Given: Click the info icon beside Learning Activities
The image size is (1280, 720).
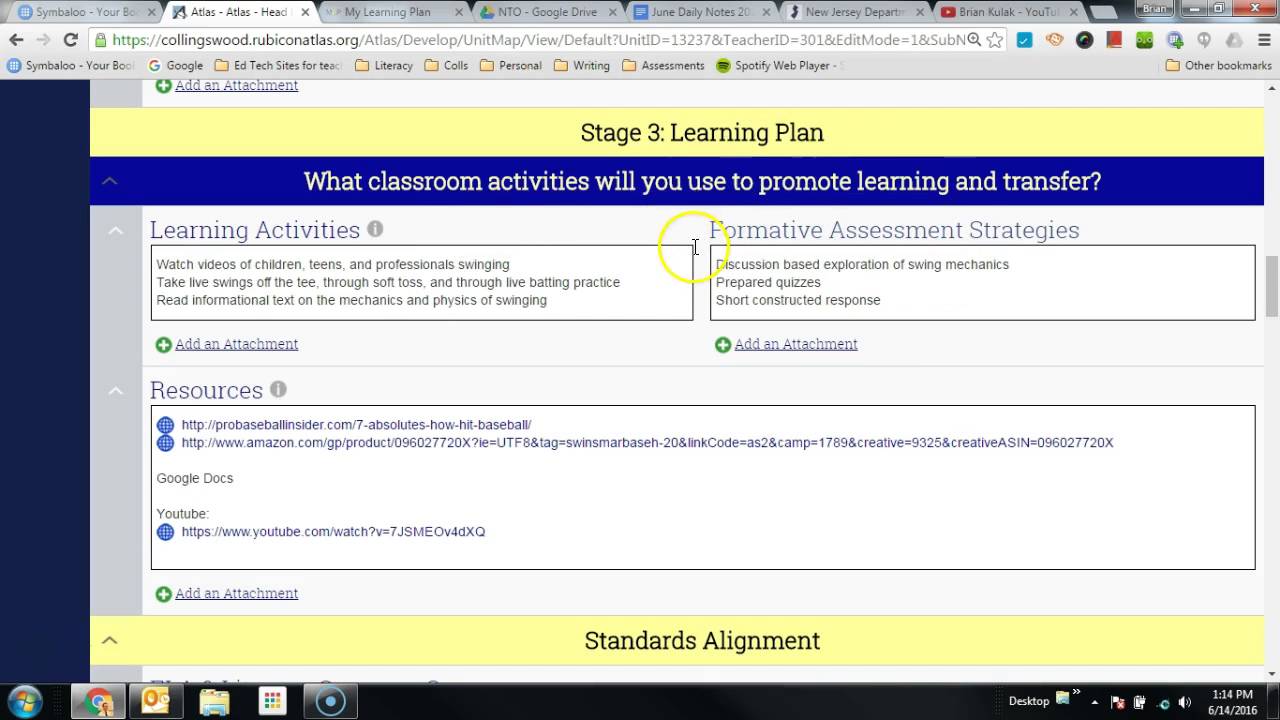Looking at the screenshot, I should coord(375,229).
